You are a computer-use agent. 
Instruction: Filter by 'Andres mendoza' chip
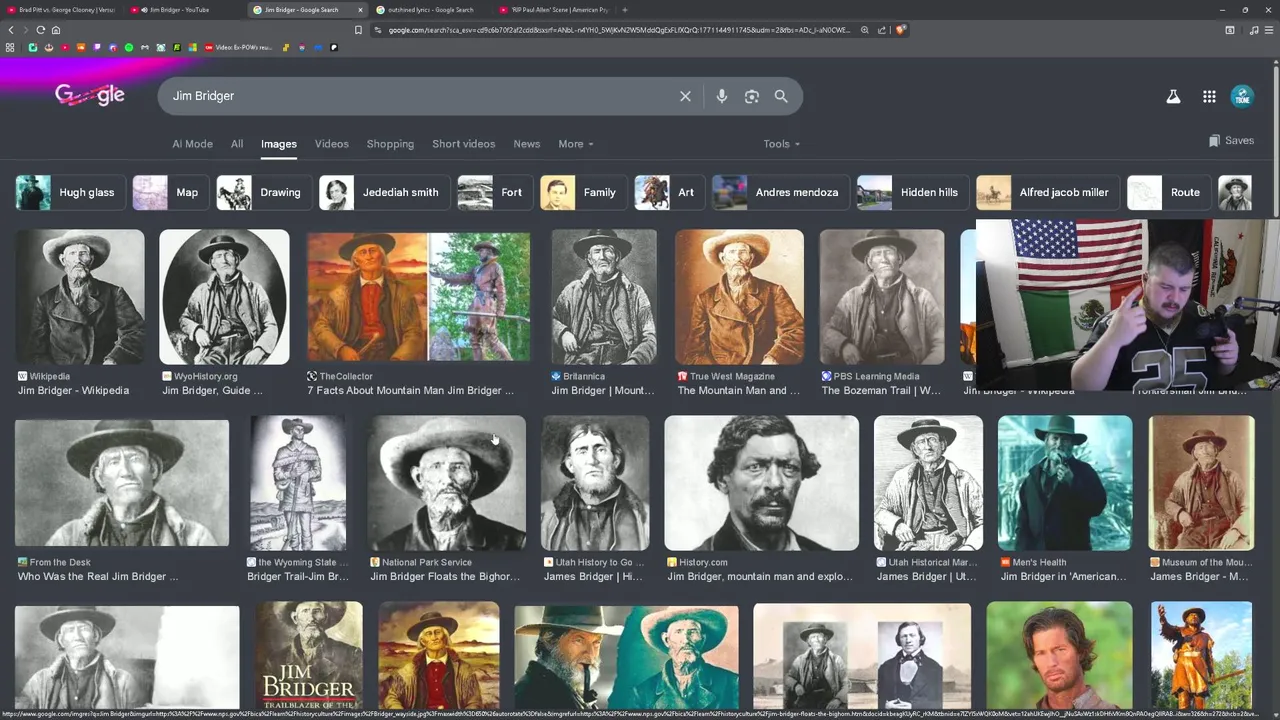(779, 192)
